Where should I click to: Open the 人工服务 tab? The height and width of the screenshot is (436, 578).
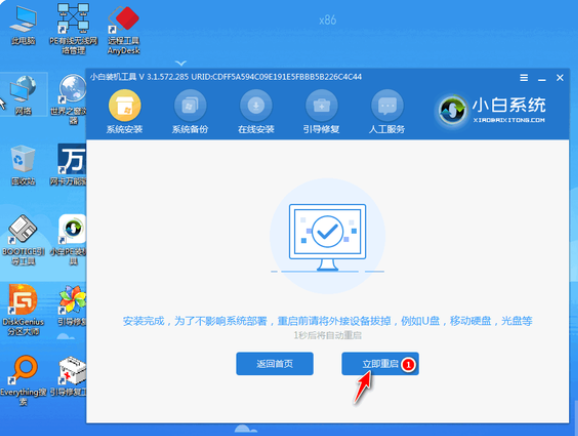click(x=387, y=112)
